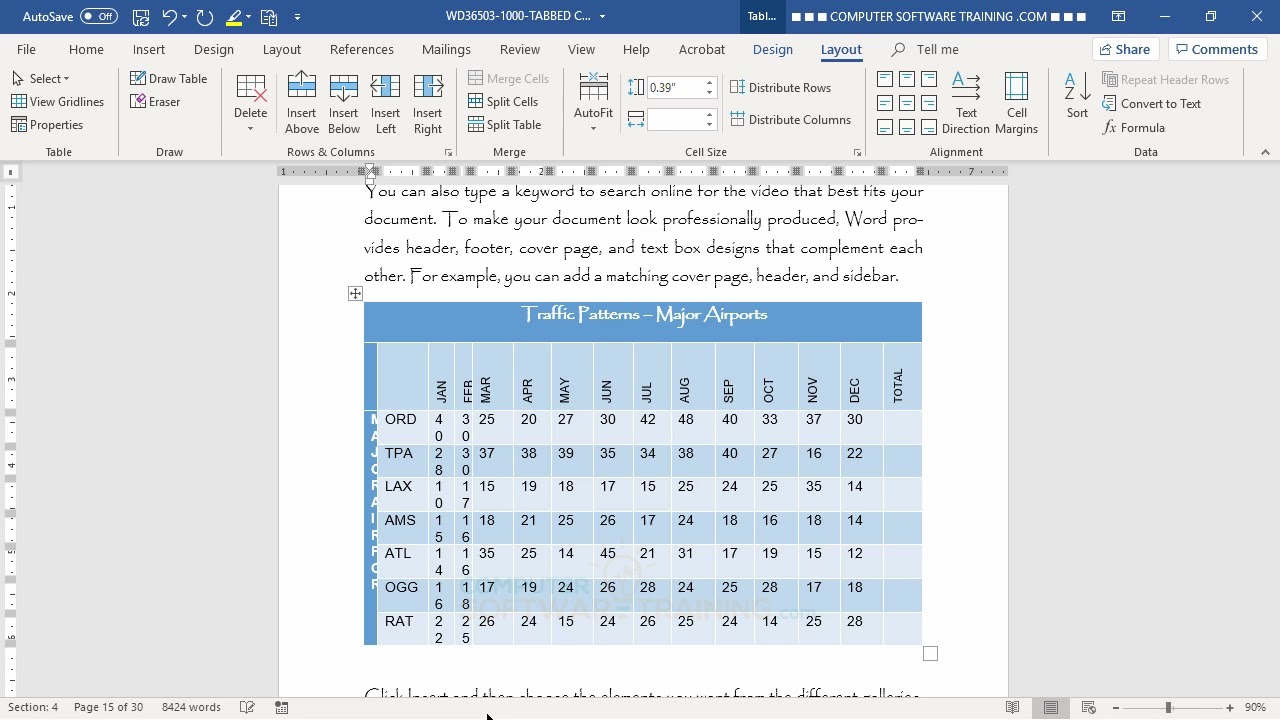Click the Undo icon
1280x720 pixels.
169,17
